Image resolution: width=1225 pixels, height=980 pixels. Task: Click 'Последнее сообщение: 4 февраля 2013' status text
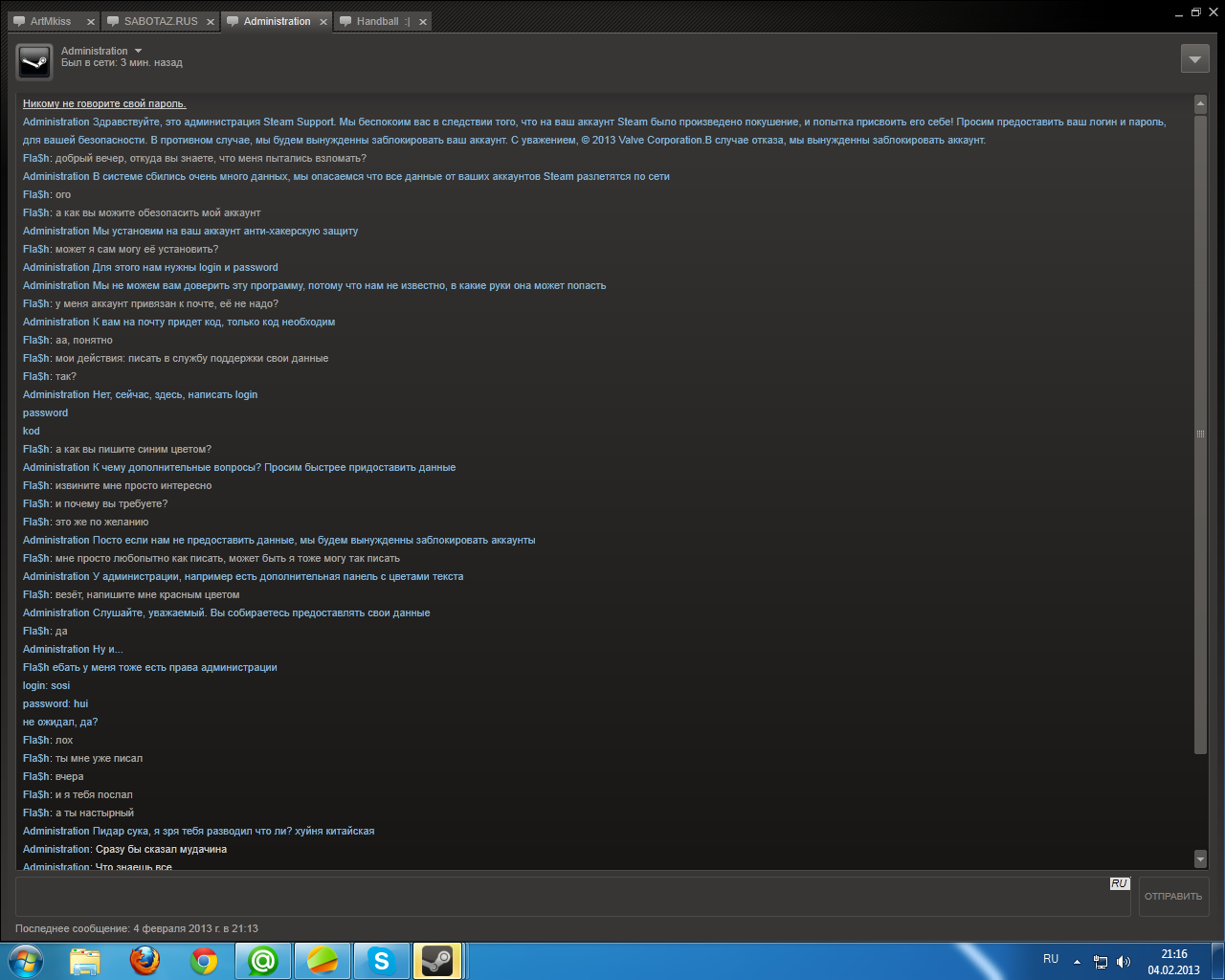[137, 928]
